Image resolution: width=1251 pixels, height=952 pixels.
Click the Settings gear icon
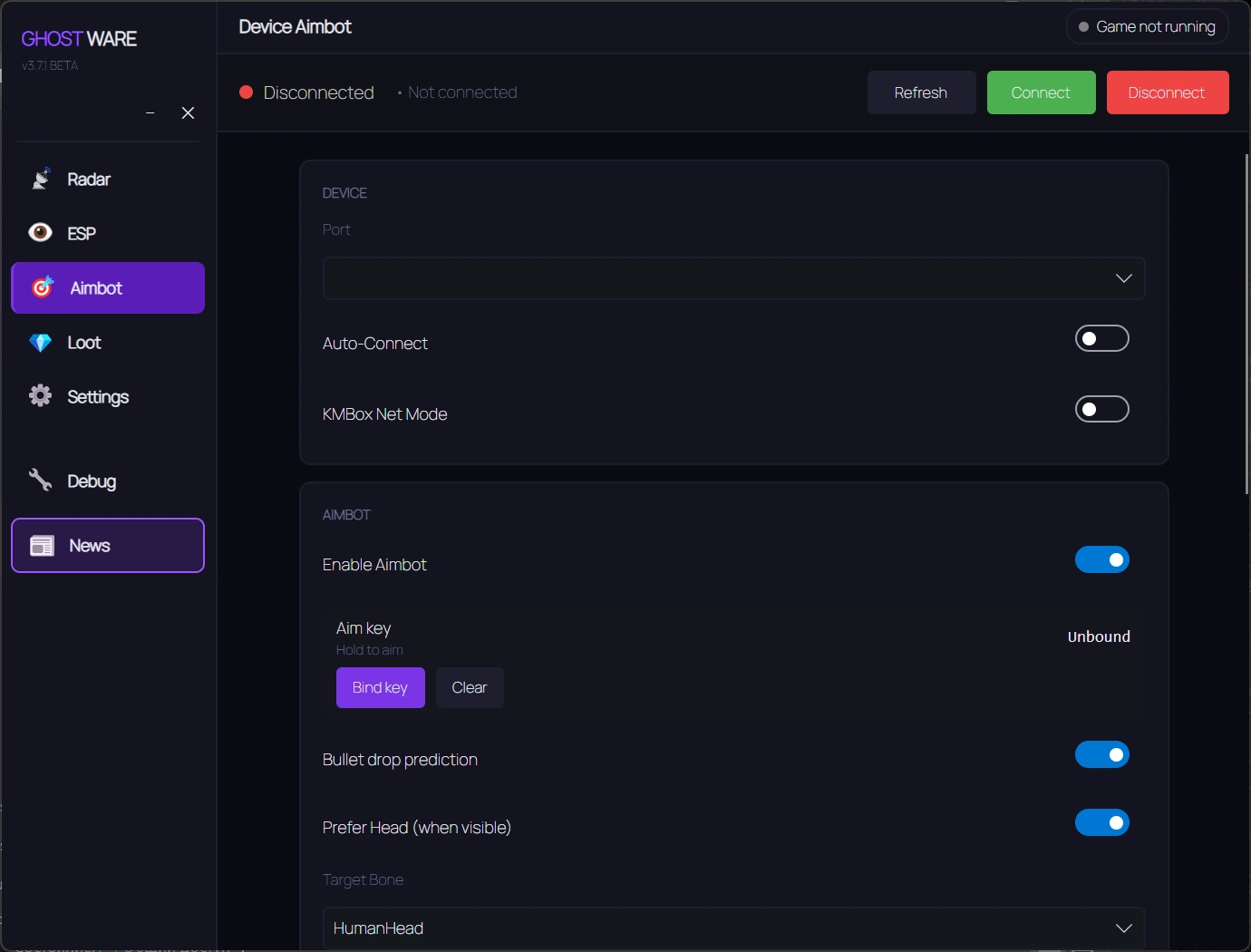point(41,395)
